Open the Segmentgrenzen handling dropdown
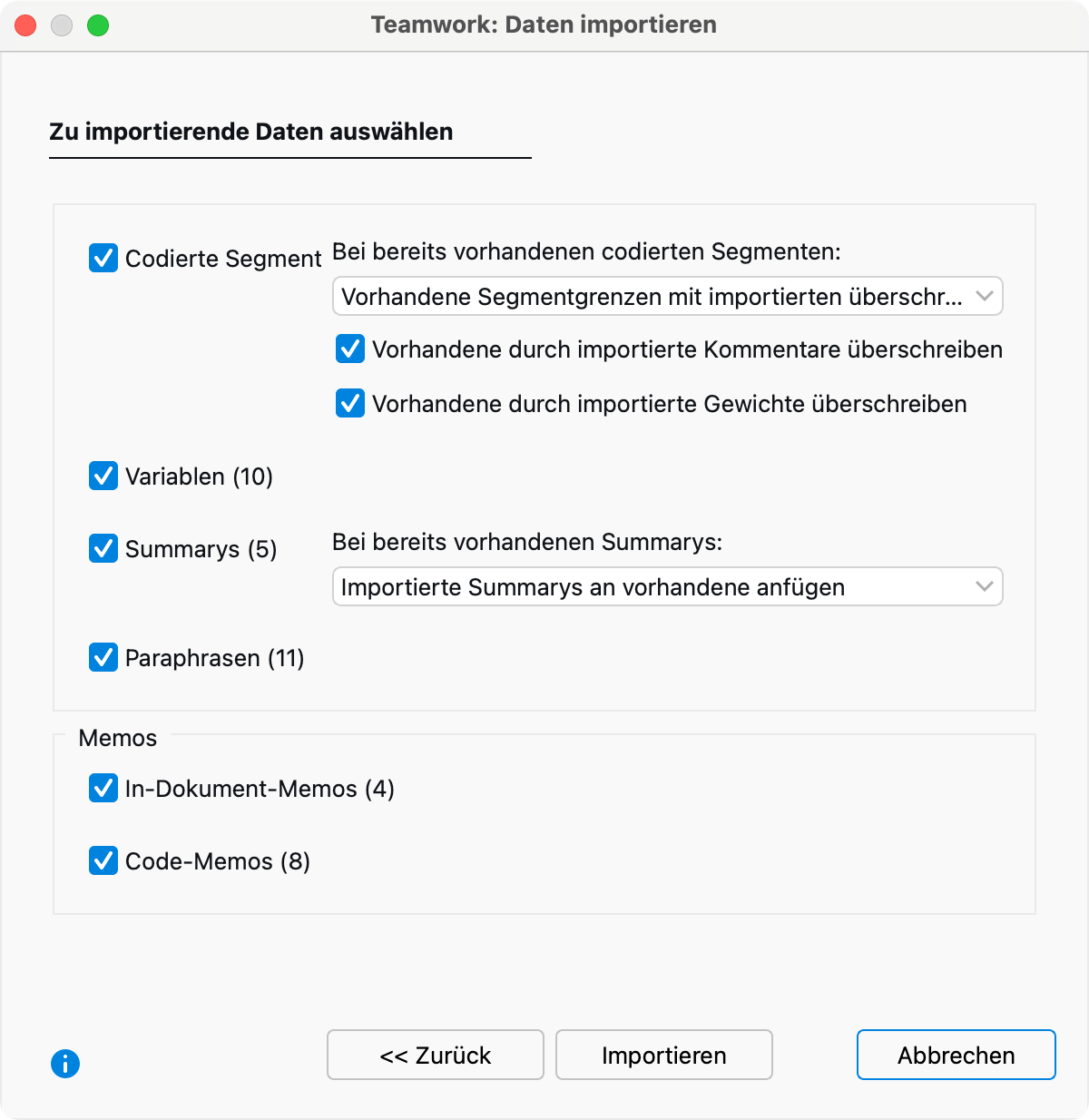This screenshot has height=1120, width=1089. [x=667, y=297]
